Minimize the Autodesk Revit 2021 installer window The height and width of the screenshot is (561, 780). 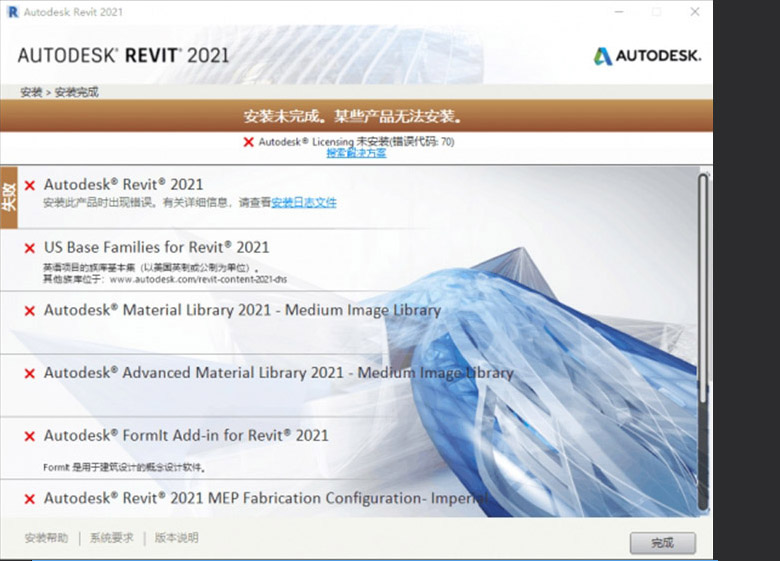pyautogui.click(x=619, y=12)
